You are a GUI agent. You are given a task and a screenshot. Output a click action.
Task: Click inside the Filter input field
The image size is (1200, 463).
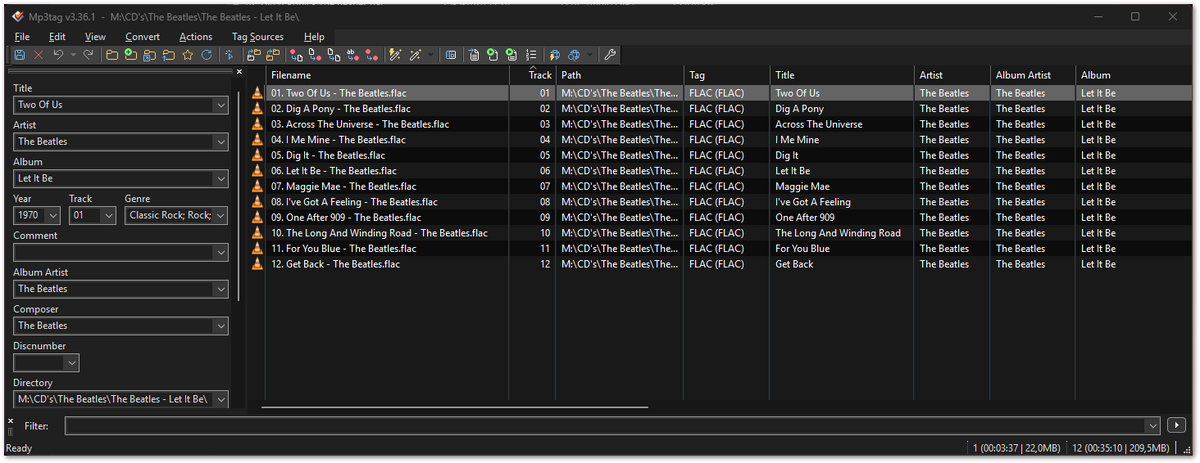tap(605, 426)
